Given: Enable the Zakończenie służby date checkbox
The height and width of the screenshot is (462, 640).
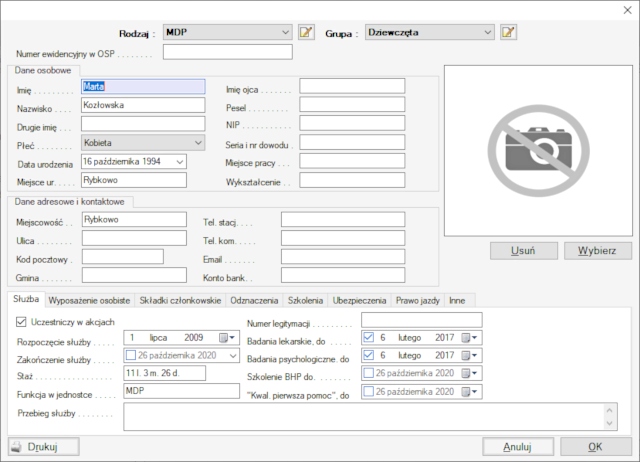Looking at the screenshot, I should click(x=133, y=355).
